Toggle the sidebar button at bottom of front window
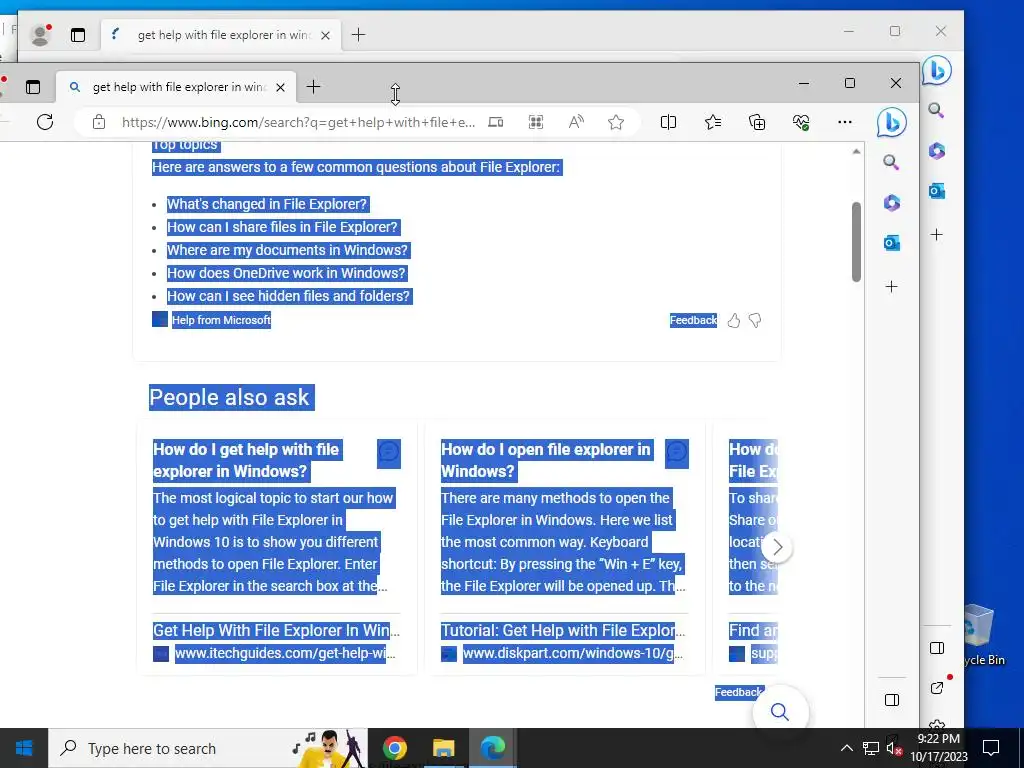The height and width of the screenshot is (768, 1024). click(x=891, y=700)
